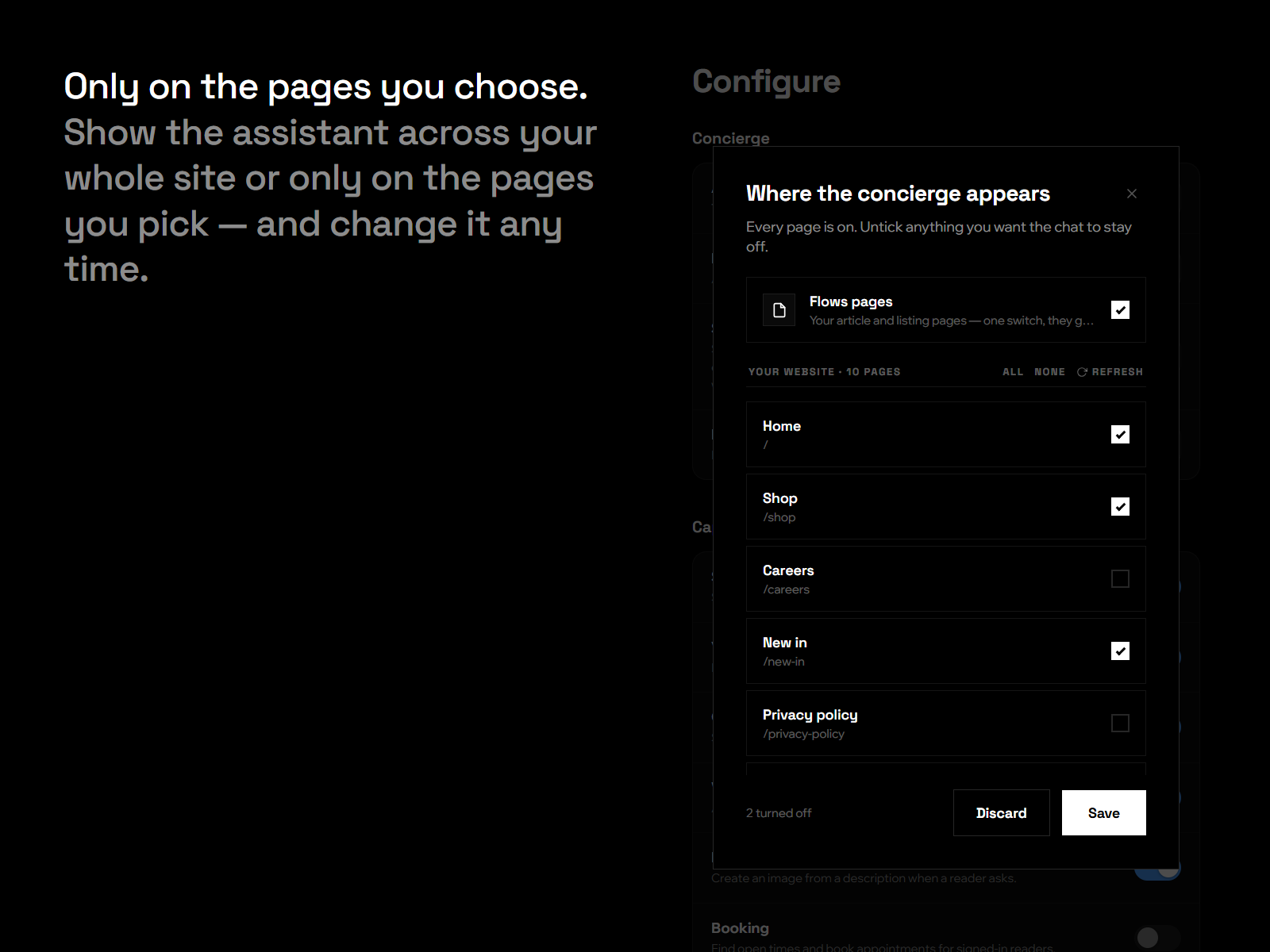Select the Home page row

click(x=946, y=435)
